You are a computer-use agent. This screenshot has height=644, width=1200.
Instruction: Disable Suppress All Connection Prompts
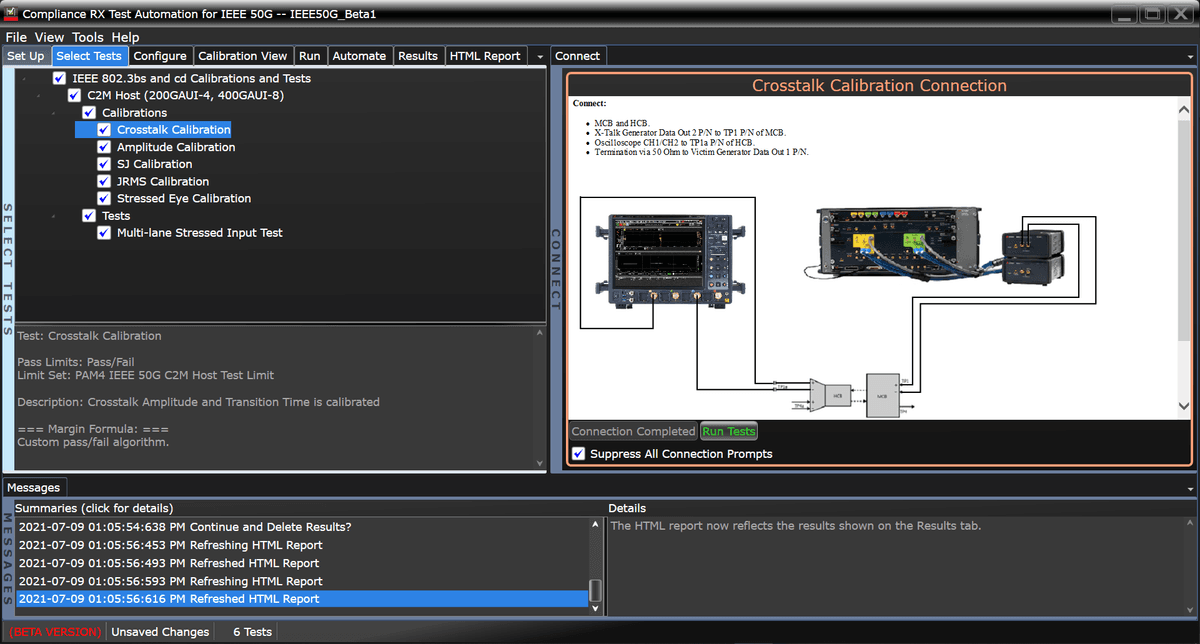577,453
